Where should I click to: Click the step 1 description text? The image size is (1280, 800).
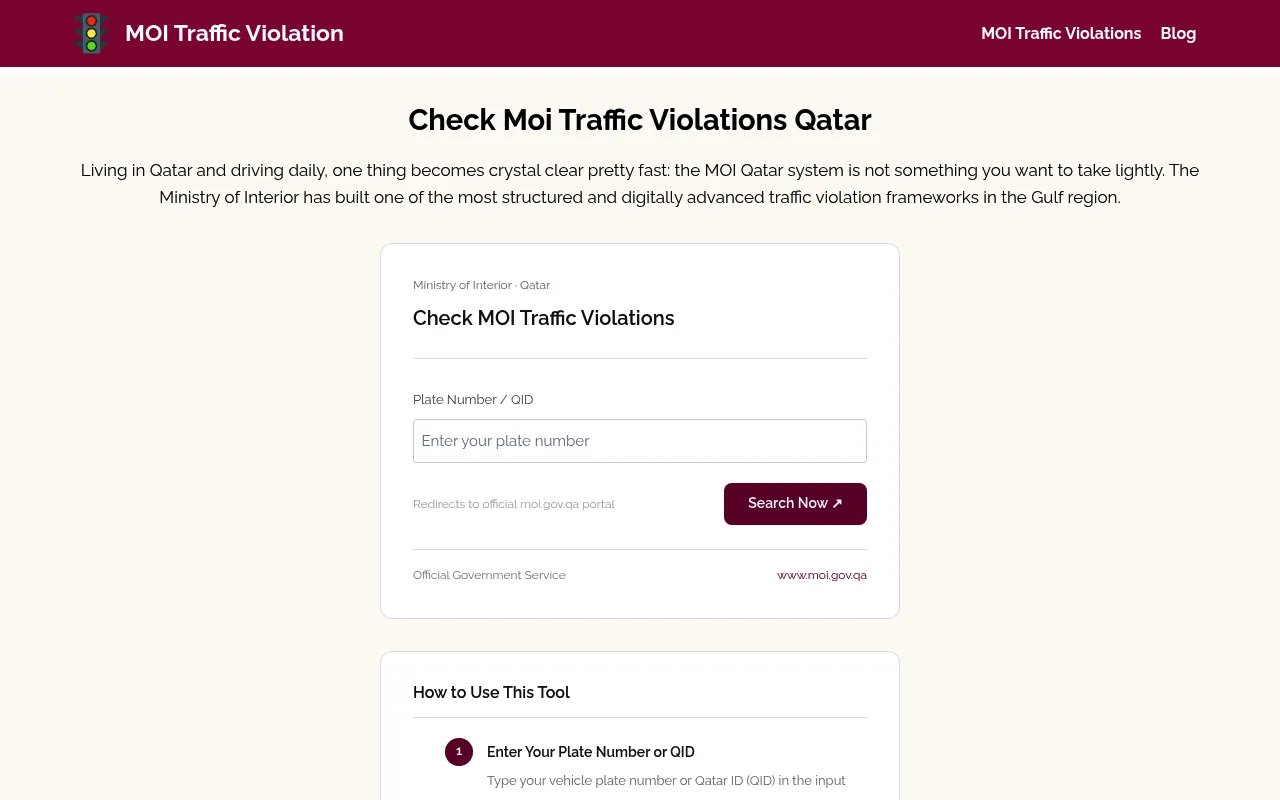[666, 780]
